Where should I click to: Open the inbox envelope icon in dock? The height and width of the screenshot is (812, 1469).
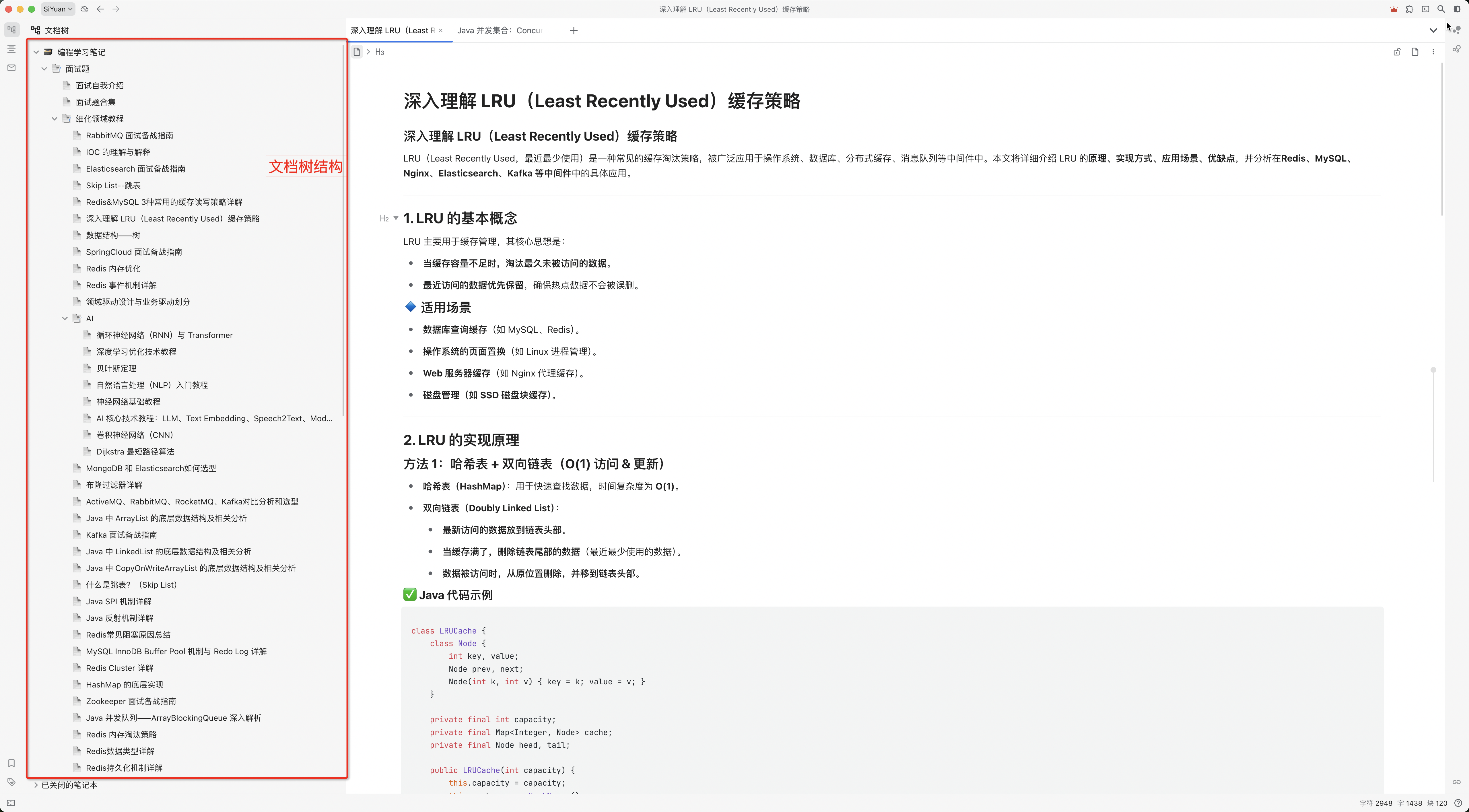[11, 68]
